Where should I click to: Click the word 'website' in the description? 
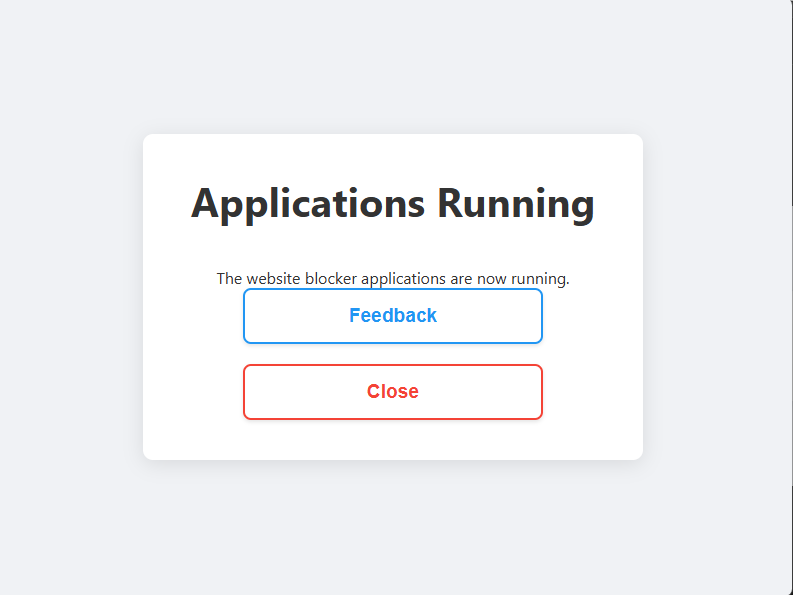tap(273, 278)
